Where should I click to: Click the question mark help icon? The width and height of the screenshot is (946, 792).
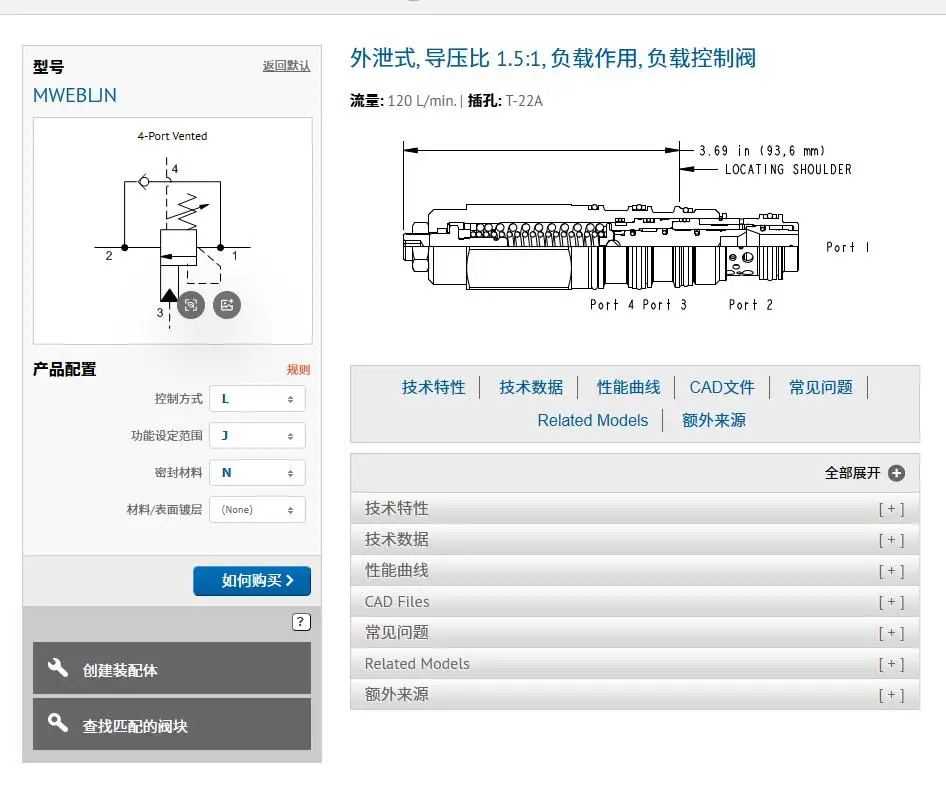pos(301,622)
